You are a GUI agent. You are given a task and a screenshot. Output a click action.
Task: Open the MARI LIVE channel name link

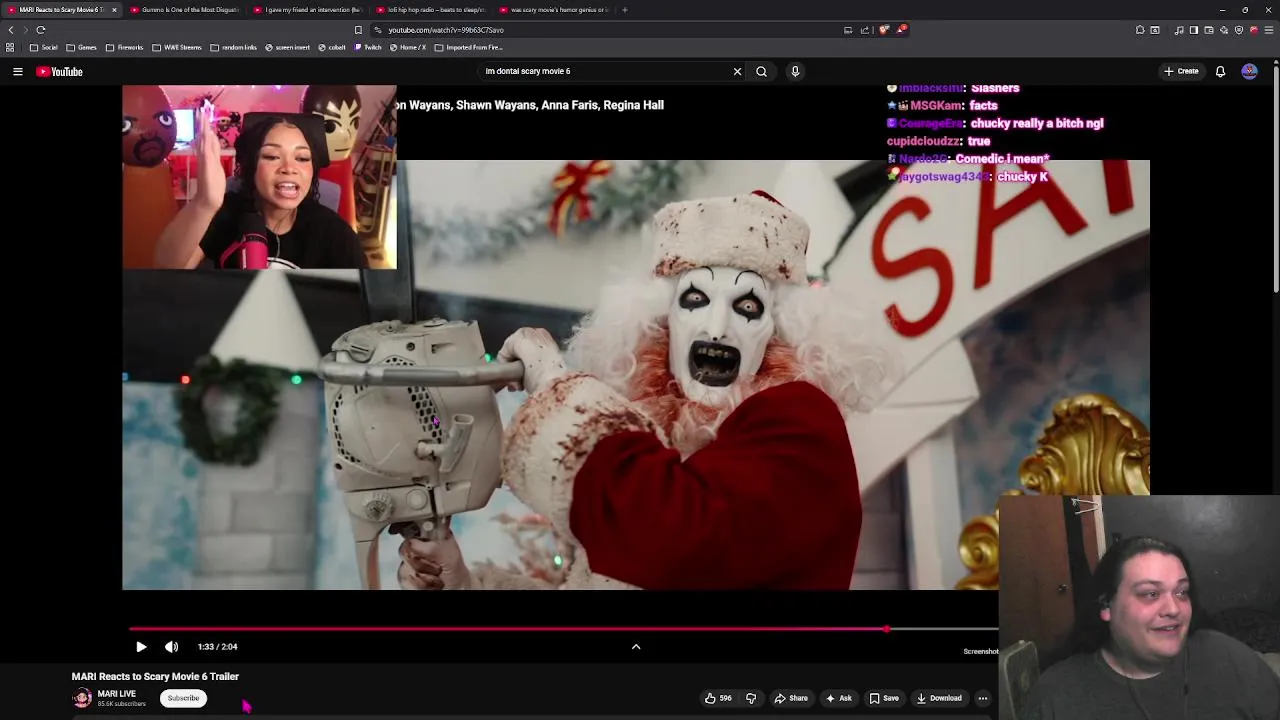point(116,694)
